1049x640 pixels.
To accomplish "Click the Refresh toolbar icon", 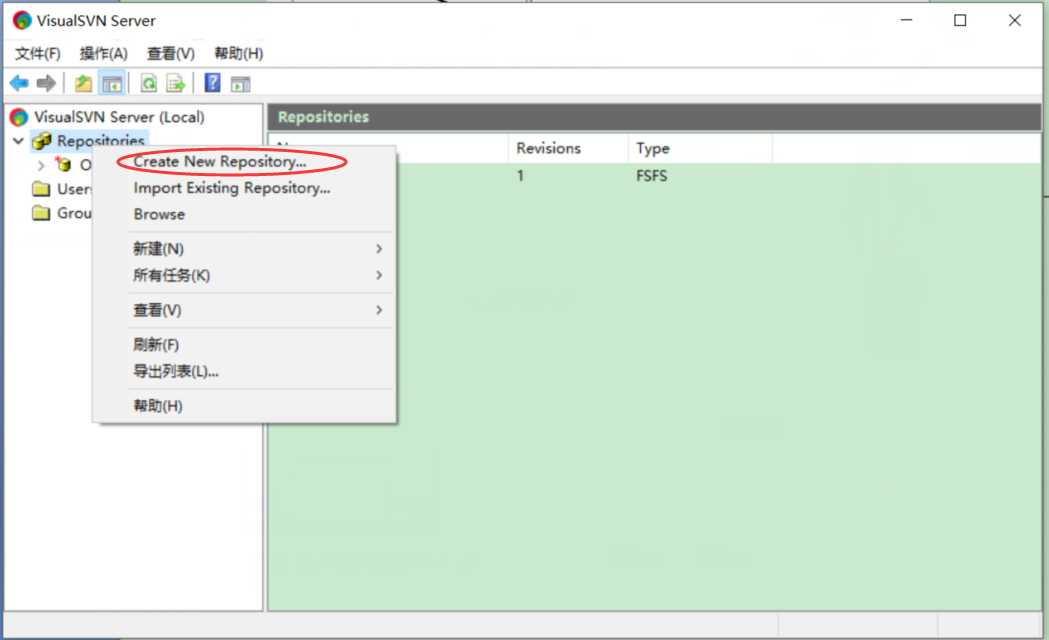I will coord(149,84).
